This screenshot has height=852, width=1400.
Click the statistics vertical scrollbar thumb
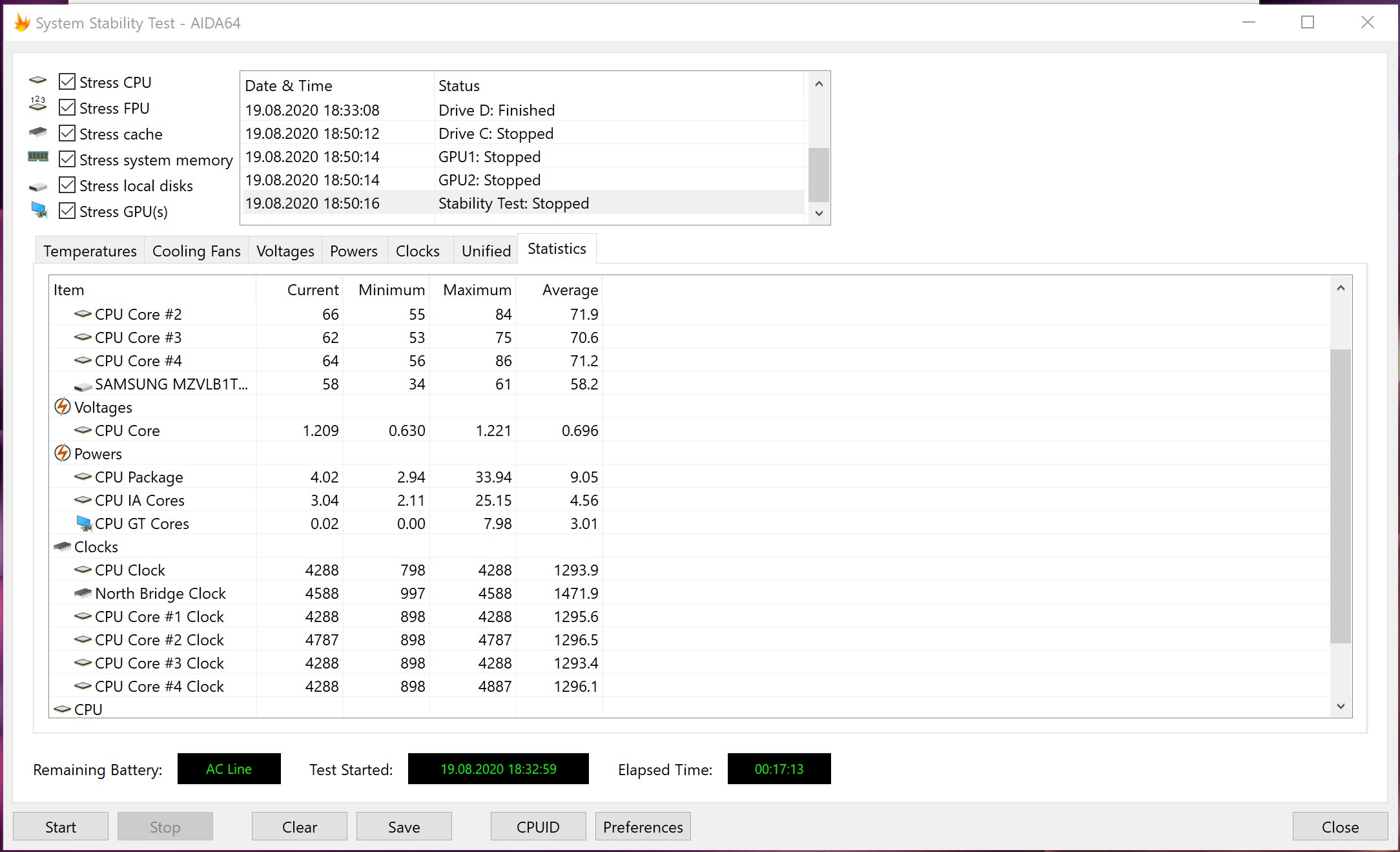click(1341, 496)
